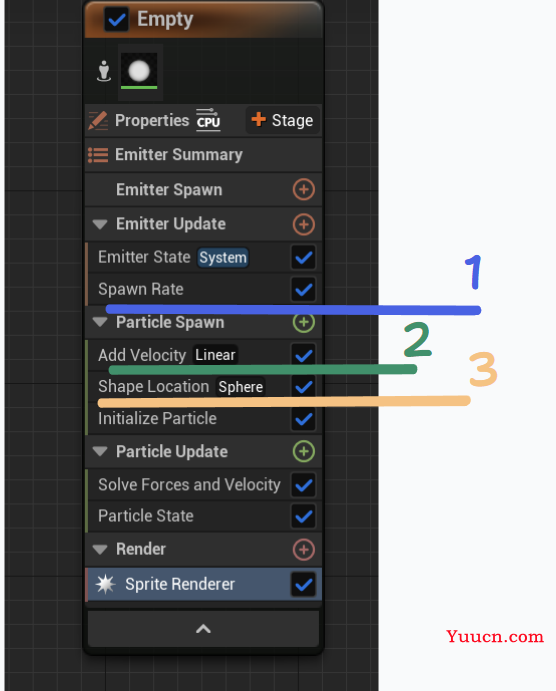Add a renderer via Render plus icon
This screenshot has height=691, width=556.
coord(304,550)
